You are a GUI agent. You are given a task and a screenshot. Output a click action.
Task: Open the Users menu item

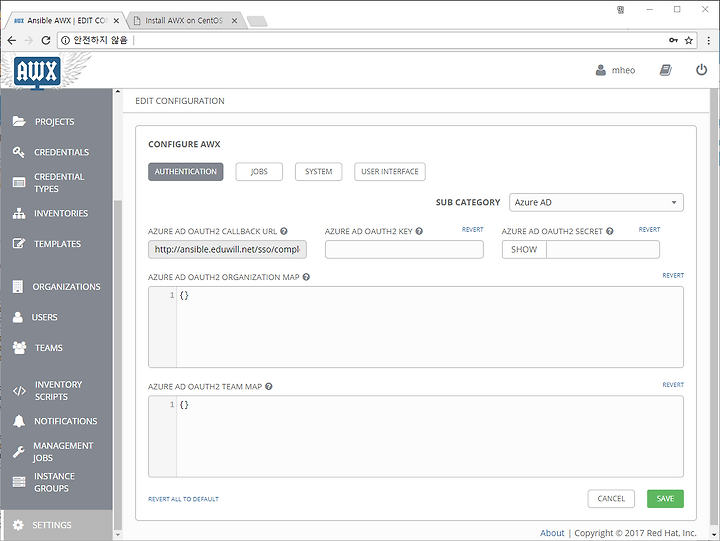(44, 317)
